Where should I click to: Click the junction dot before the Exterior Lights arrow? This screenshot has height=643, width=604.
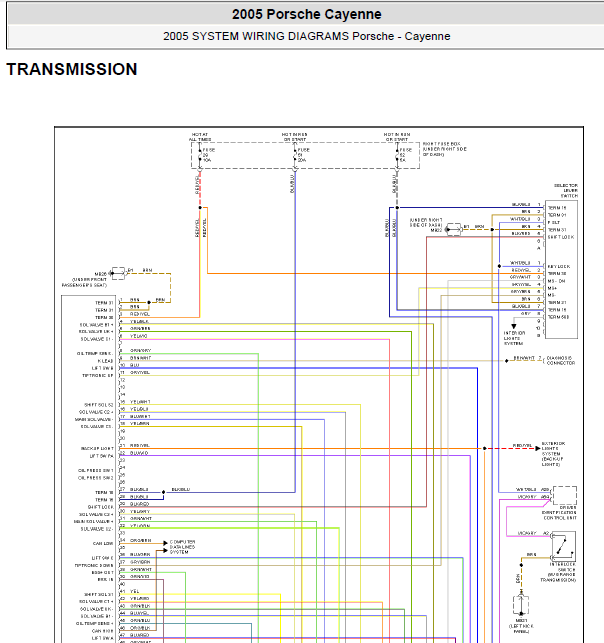tap(485, 449)
